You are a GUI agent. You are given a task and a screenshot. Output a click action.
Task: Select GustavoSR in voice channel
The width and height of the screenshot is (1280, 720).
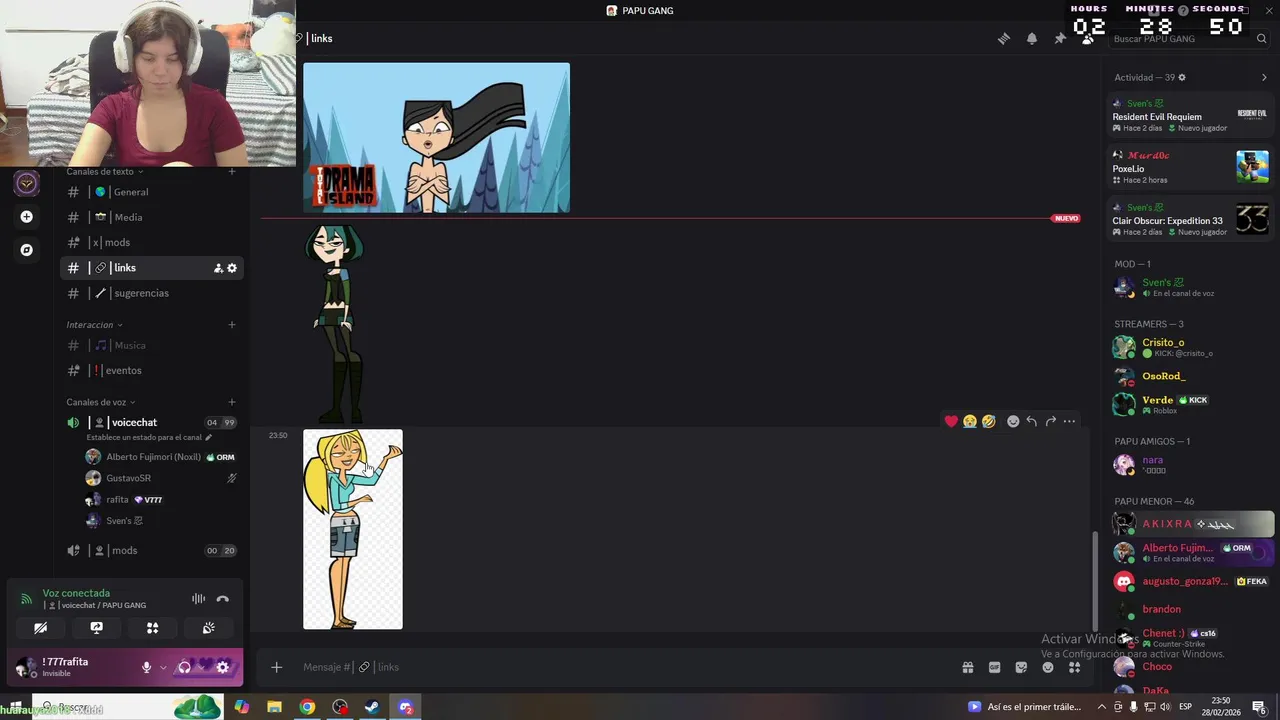click(160, 478)
